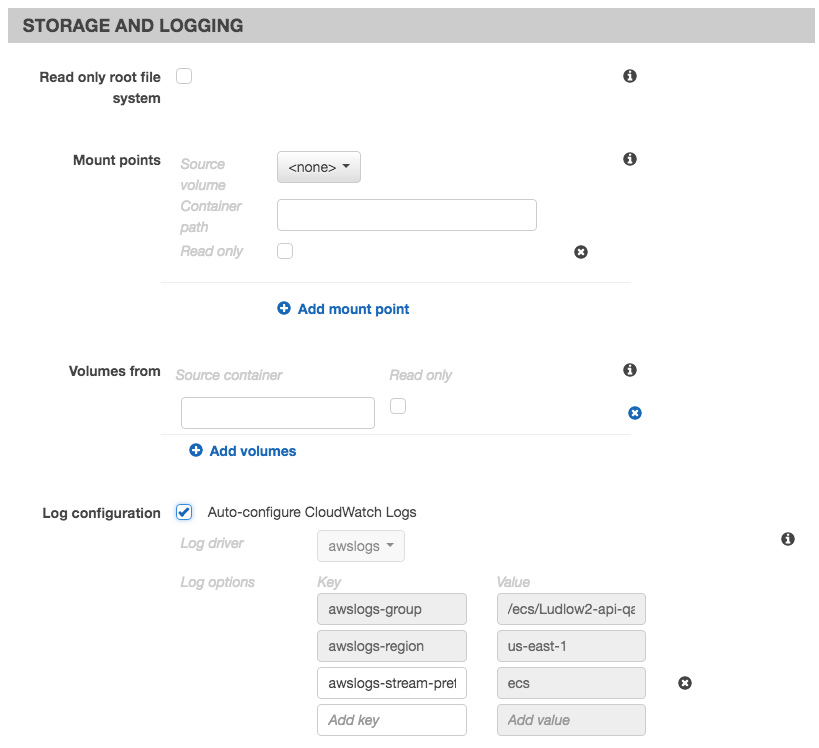This screenshot has width=819, height=748.
Task: Click info icon for Log configuration
Action: 788,539
